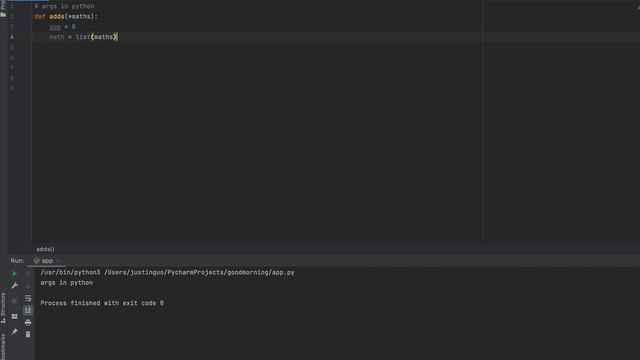
Task: Collapse the adds function fold marker
Action: [x=30, y=16]
